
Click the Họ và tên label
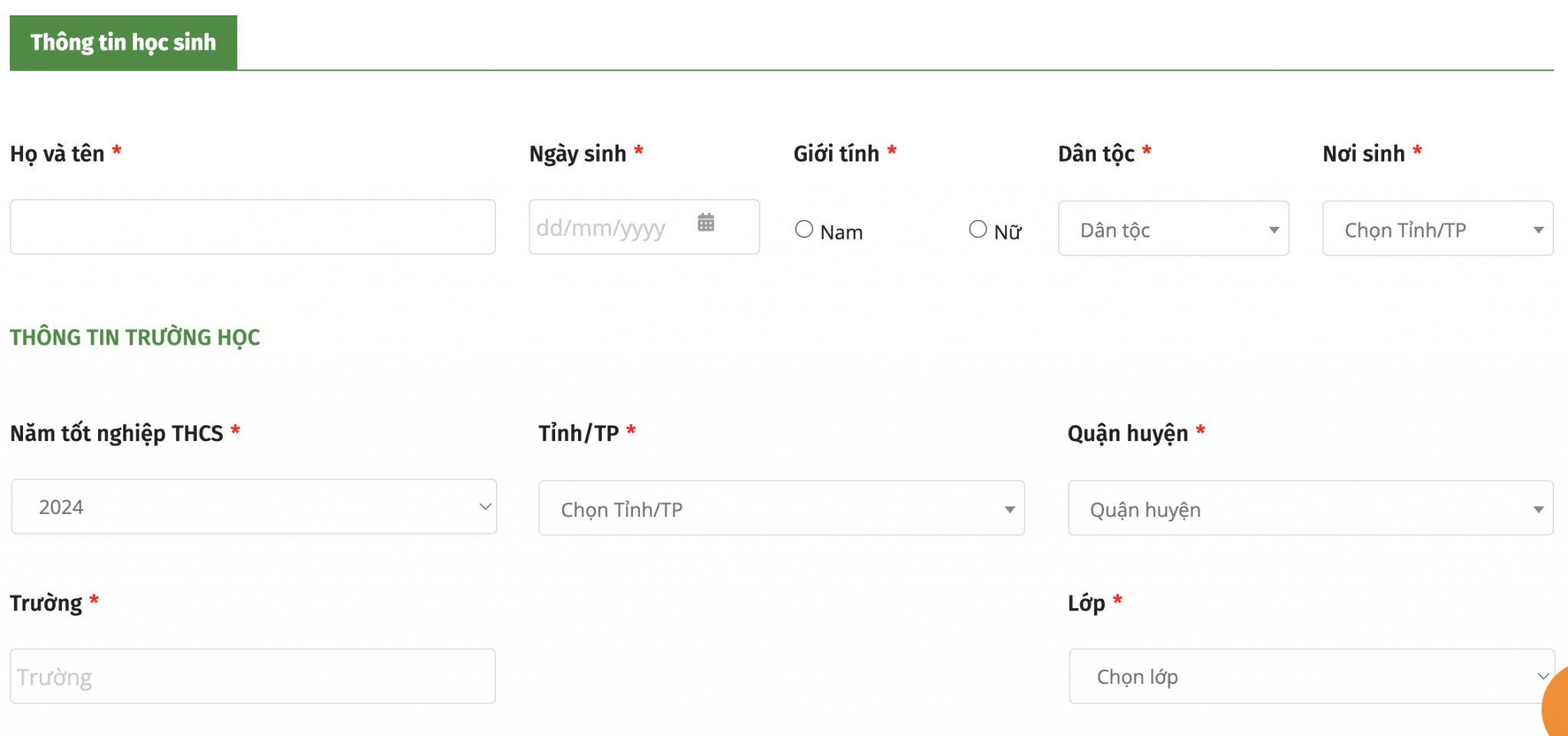[x=57, y=154]
